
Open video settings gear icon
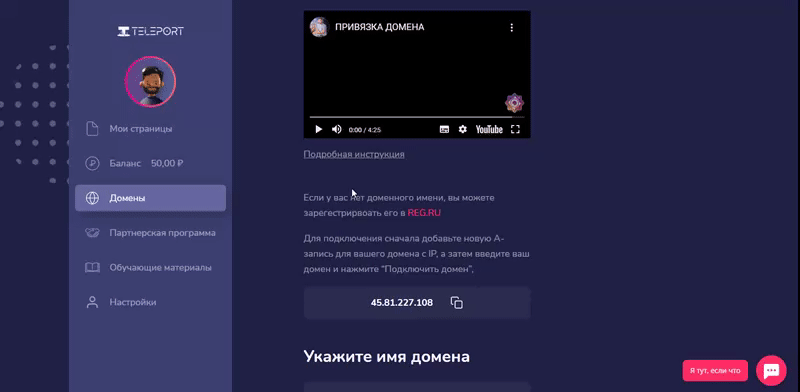(x=462, y=130)
